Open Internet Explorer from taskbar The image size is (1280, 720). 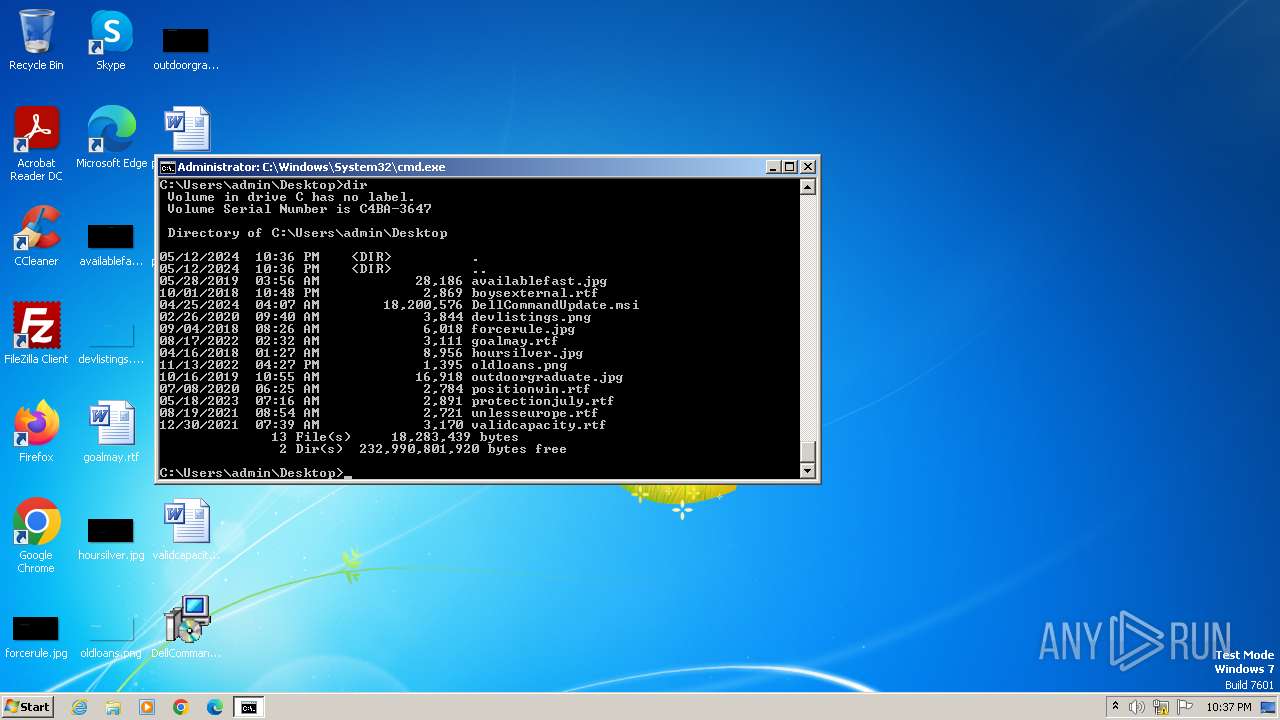click(x=80, y=707)
